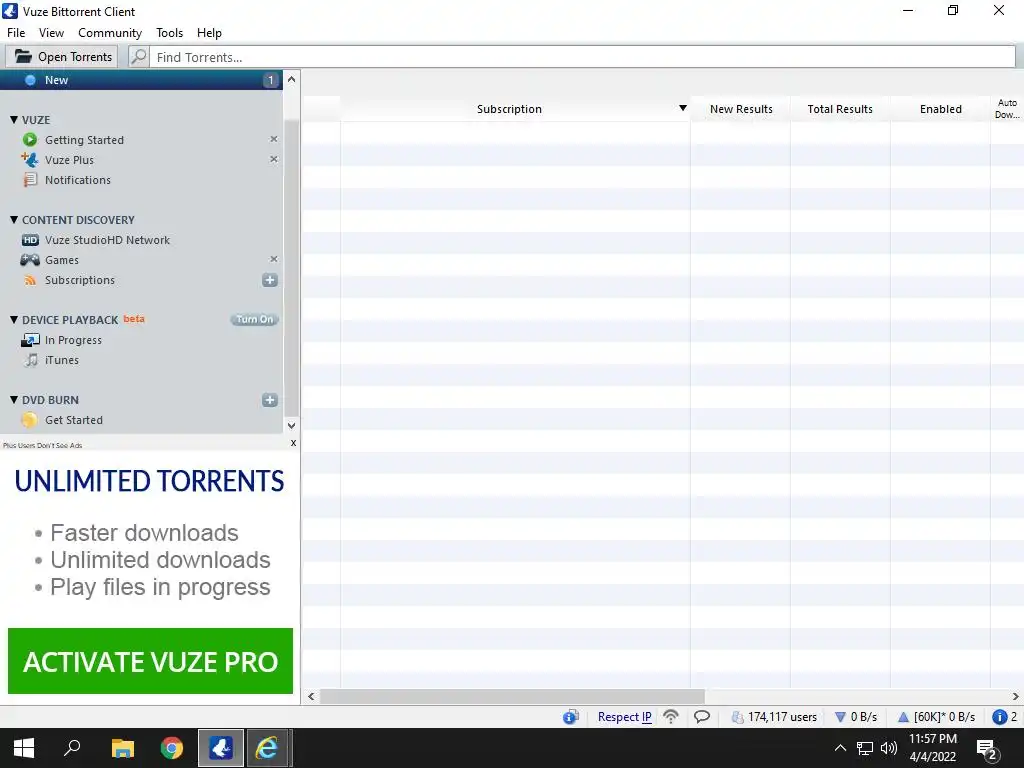Add a DVD with the DVD Burn plus icon
The image size is (1024, 768).
pyautogui.click(x=270, y=400)
